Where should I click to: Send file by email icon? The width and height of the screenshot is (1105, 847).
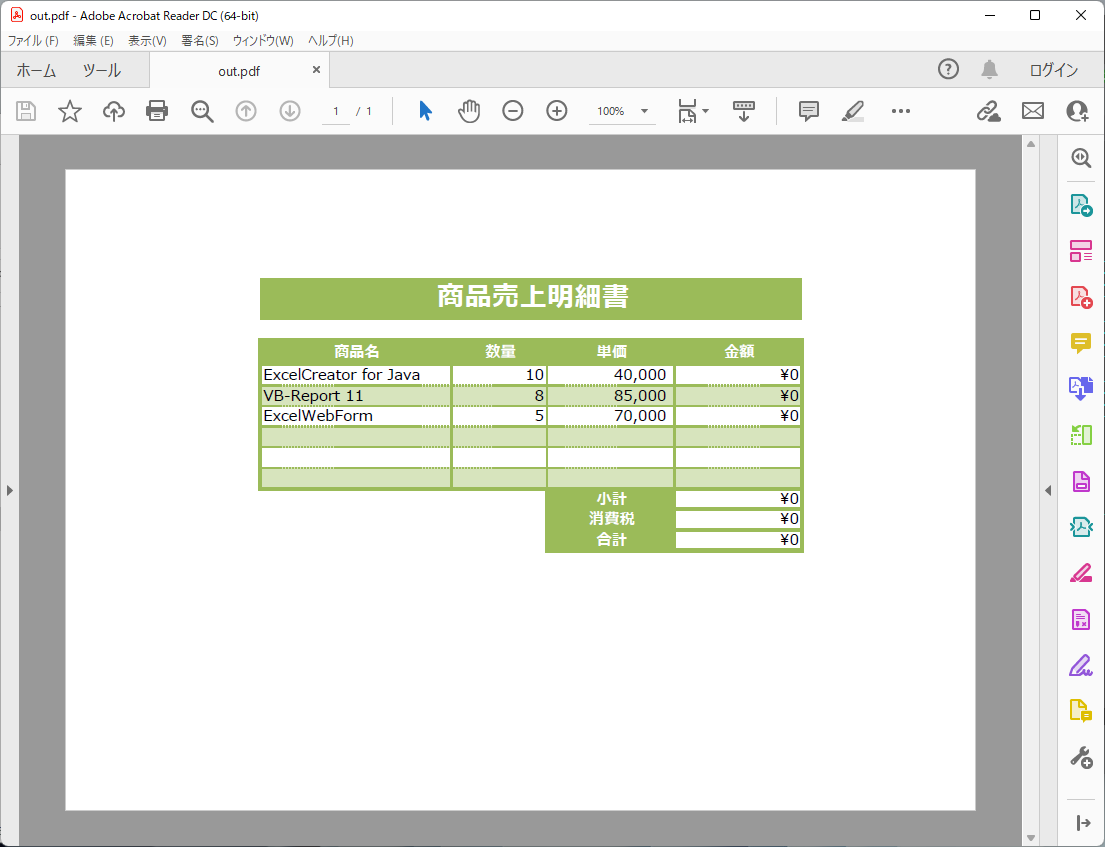1033,111
